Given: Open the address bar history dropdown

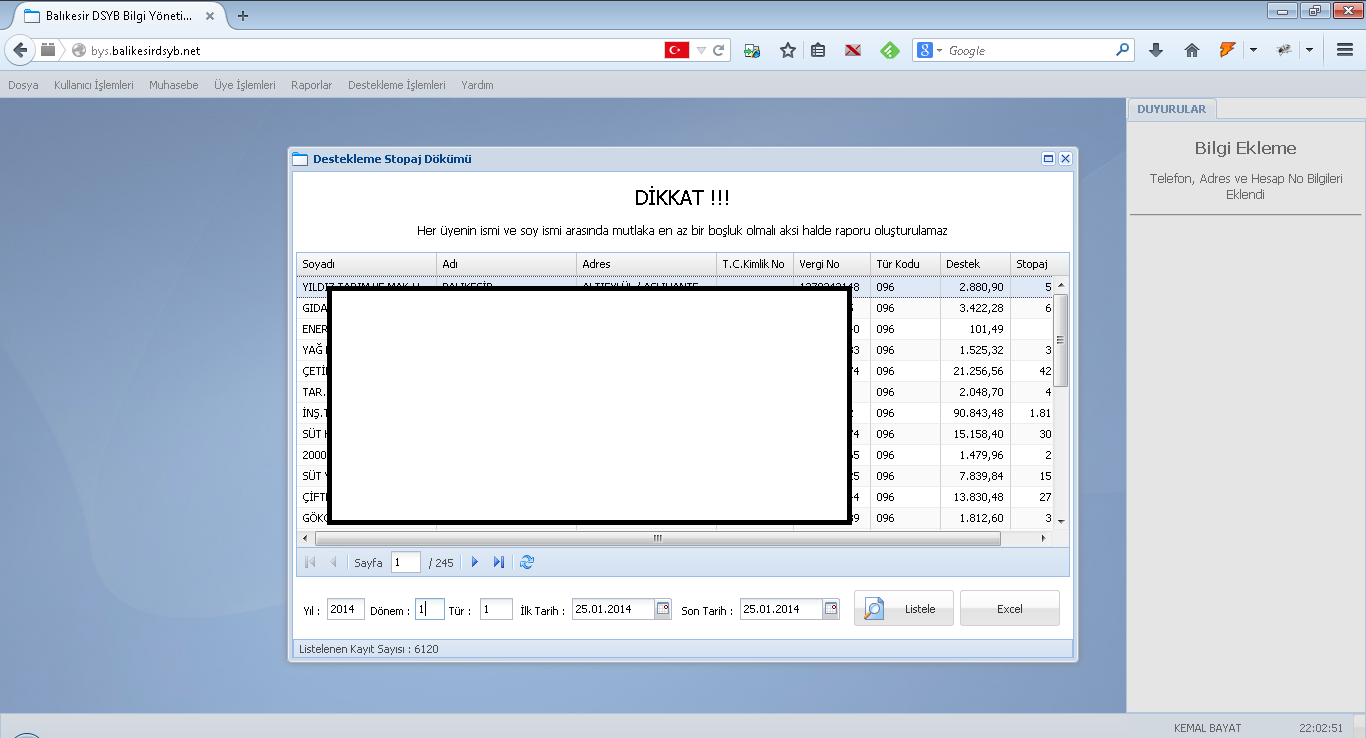Looking at the screenshot, I should tap(701, 50).
